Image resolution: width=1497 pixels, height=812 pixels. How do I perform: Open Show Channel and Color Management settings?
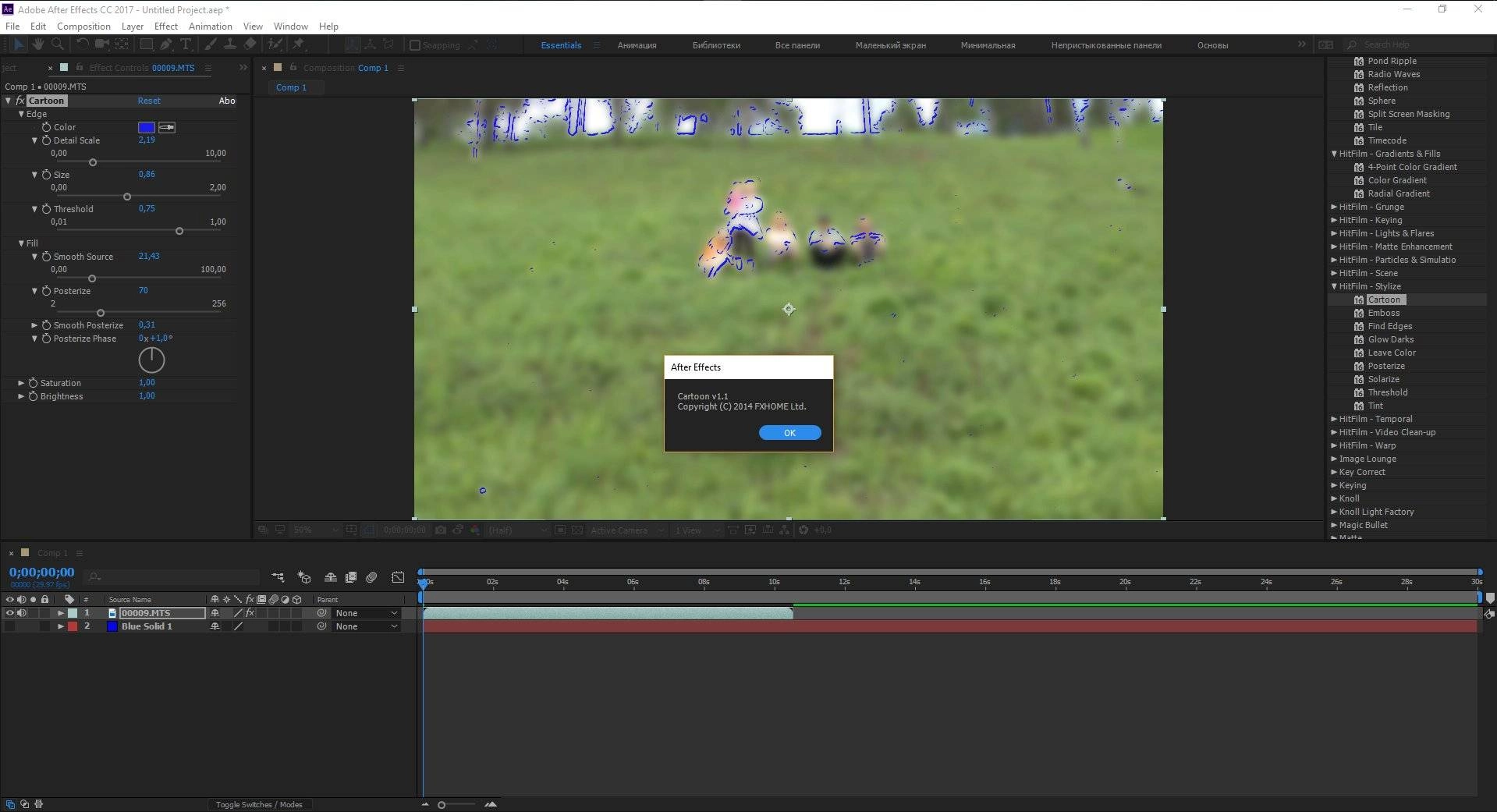pos(475,530)
